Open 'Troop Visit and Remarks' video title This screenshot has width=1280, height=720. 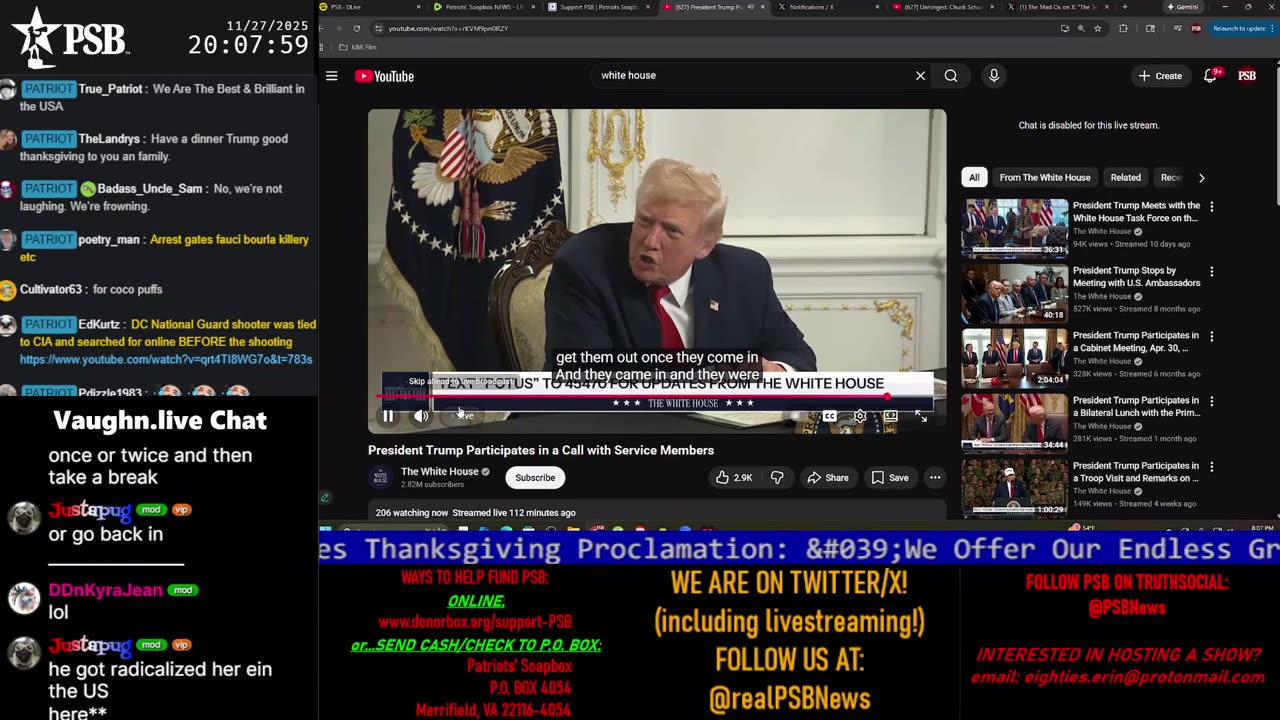click(1136, 472)
